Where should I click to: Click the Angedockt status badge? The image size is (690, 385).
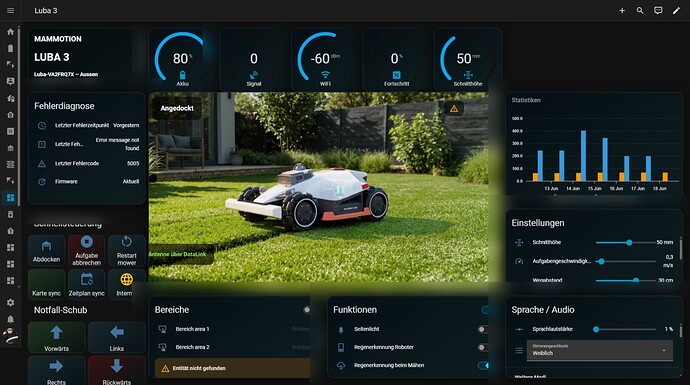177,108
